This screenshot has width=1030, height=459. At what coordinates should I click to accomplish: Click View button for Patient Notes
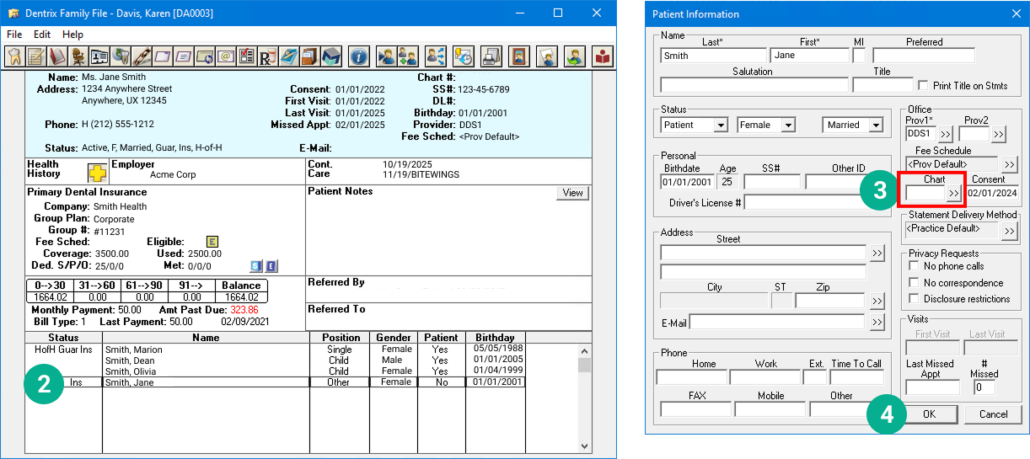pyautogui.click(x=572, y=193)
